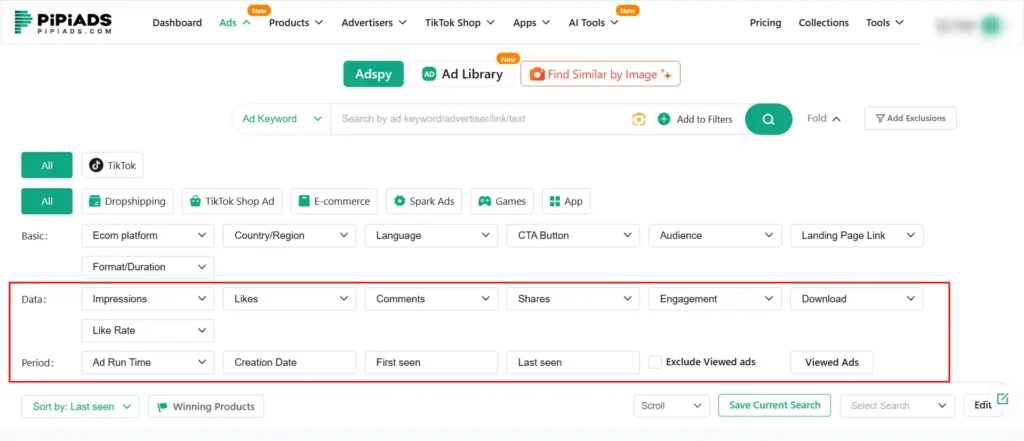Image resolution: width=1024 pixels, height=441 pixels.
Task: Enable Exclude Viewed ads checkbox
Action: tap(656, 362)
